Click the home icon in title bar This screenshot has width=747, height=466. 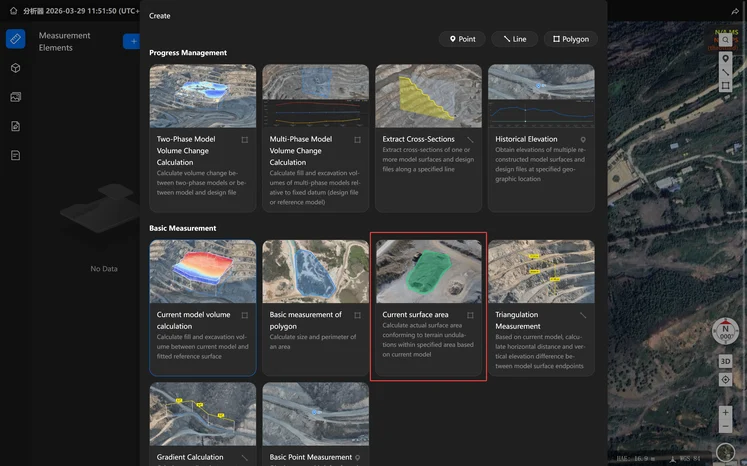(x=13, y=10)
